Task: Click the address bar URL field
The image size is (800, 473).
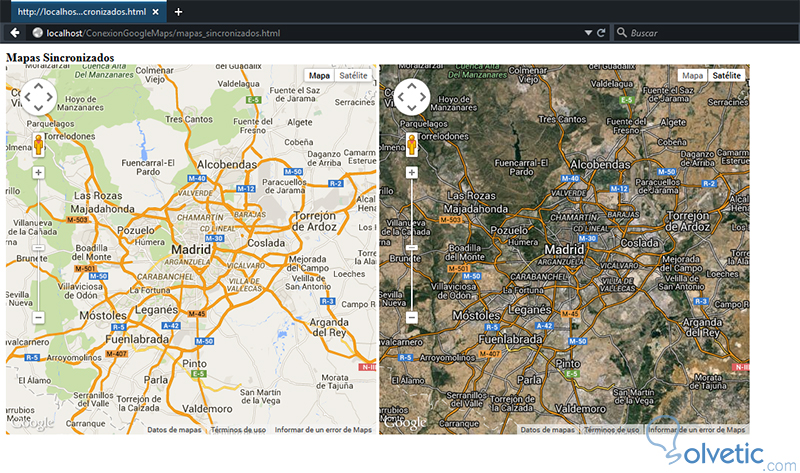Action: 306,33
